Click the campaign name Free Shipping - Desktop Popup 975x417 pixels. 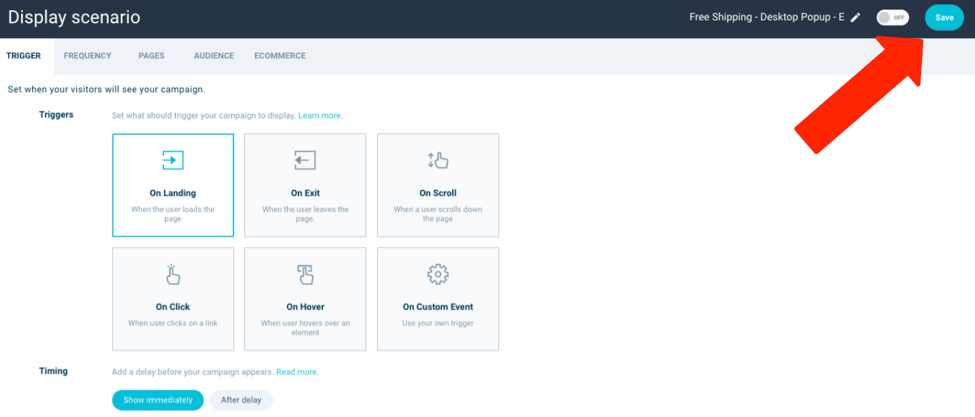click(767, 17)
